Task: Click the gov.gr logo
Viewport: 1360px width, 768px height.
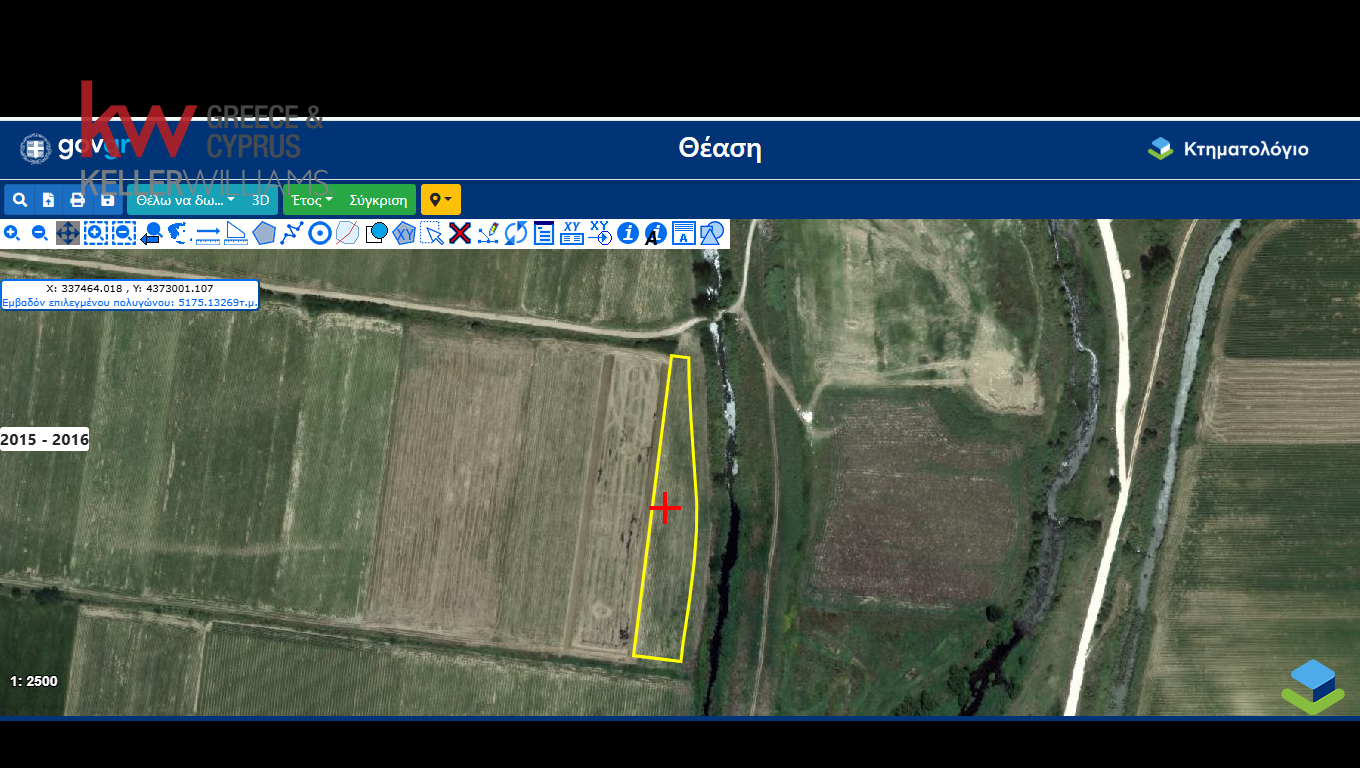Action: click(60, 149)
